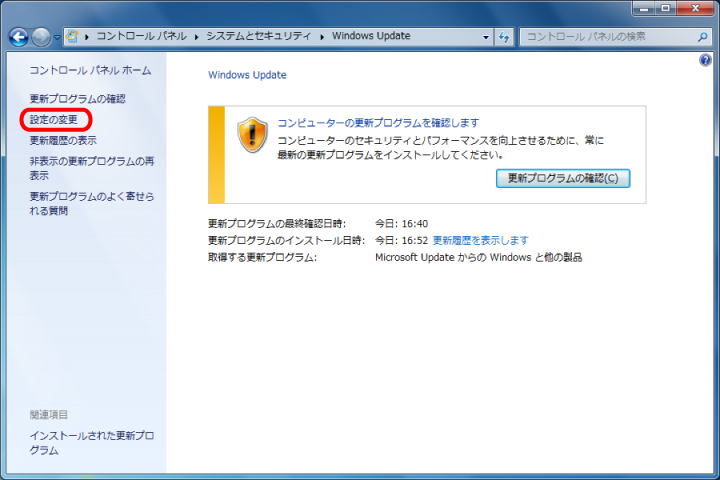The image size is (720, 480).
Task: Open Help via the blue question icon
Action: (705, 60)
